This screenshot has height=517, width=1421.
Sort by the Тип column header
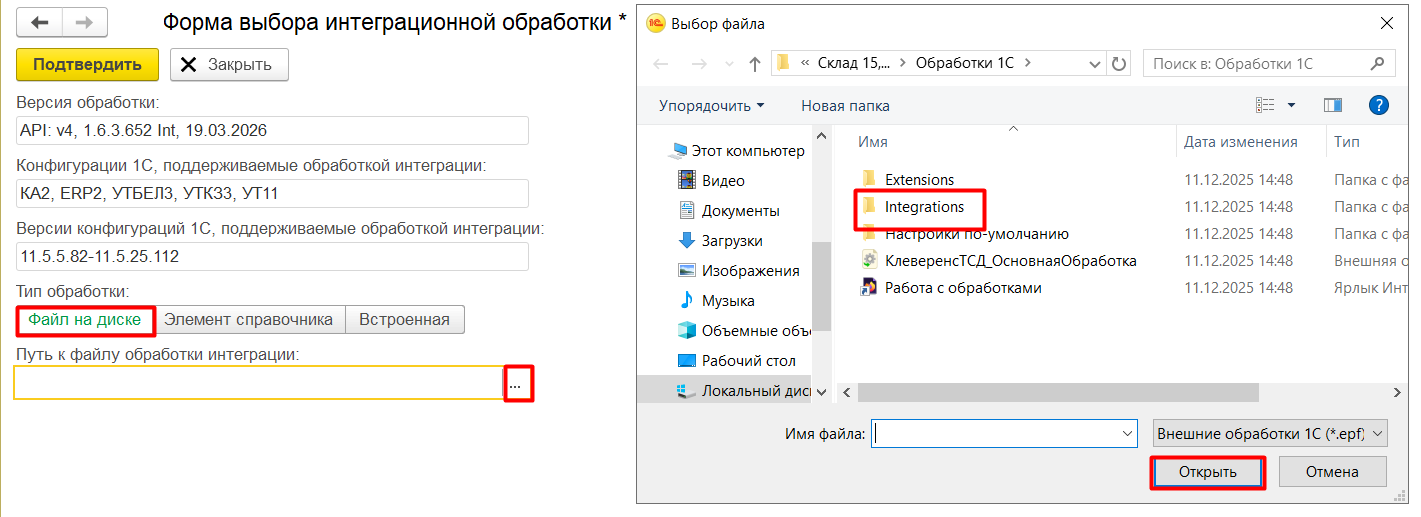[1347, 142]
